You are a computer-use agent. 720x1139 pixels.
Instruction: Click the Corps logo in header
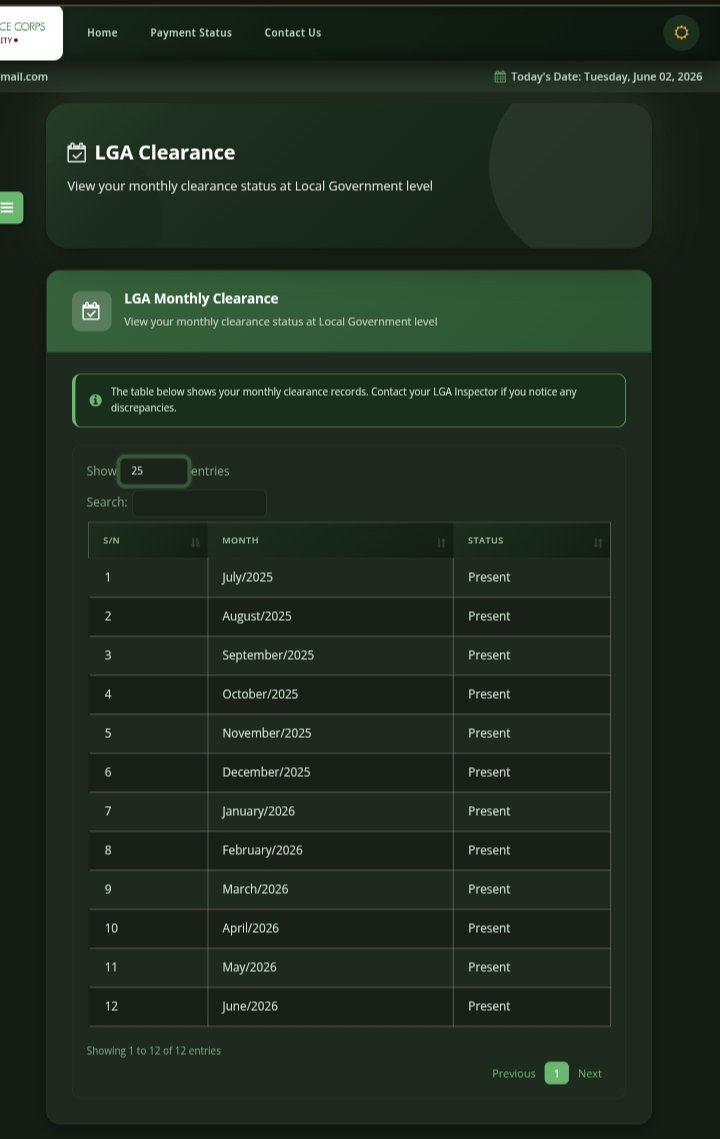pos(28,33)
